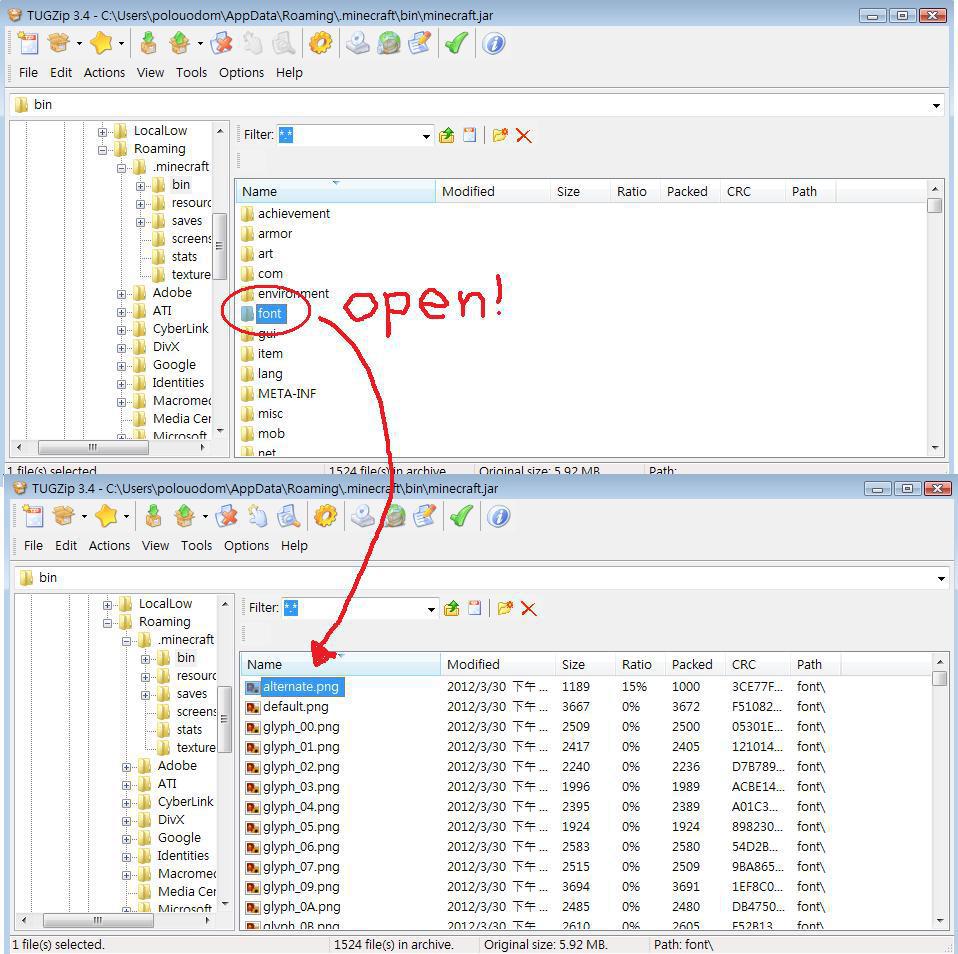
Task: Click Add files icon in bottom window
Action: pyautogui.click(x=153, y=516)
